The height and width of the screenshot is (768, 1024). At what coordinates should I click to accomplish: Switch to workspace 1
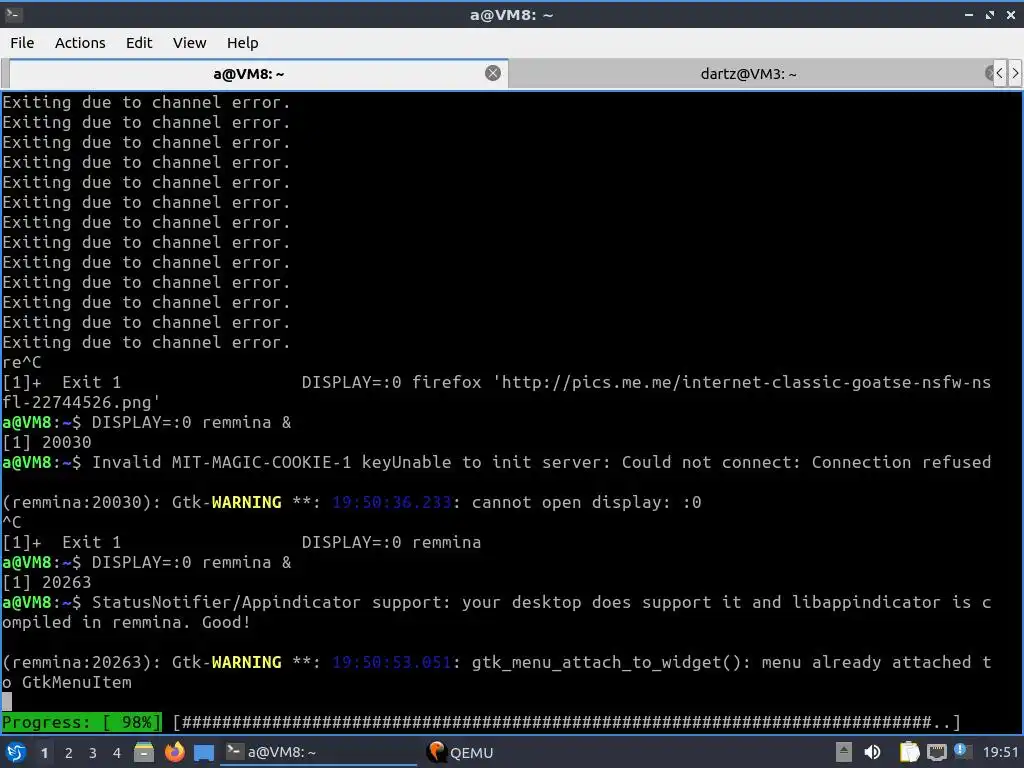(44, 753)
